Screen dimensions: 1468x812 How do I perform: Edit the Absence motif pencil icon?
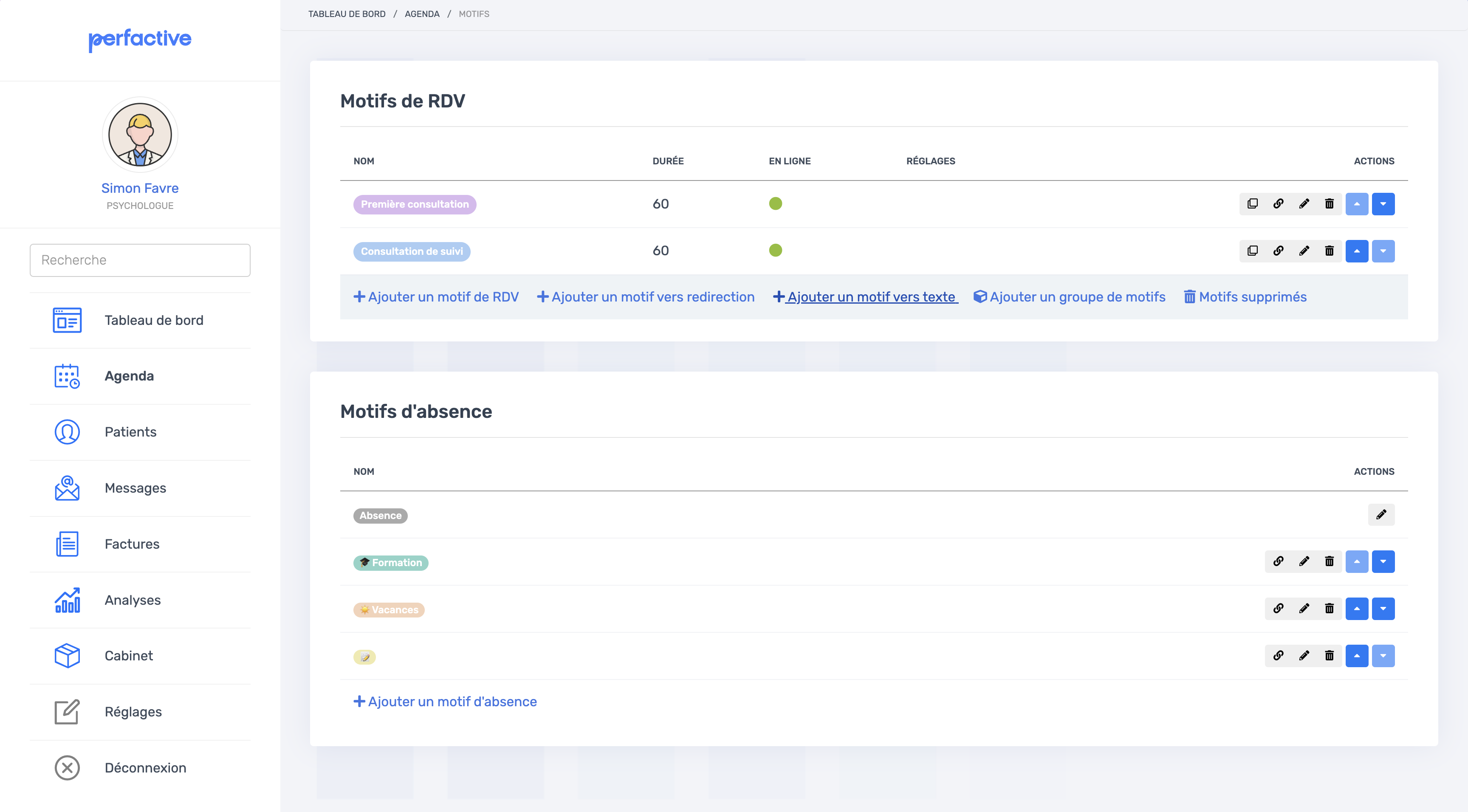pyautogui.click(x=1381, y=515)
